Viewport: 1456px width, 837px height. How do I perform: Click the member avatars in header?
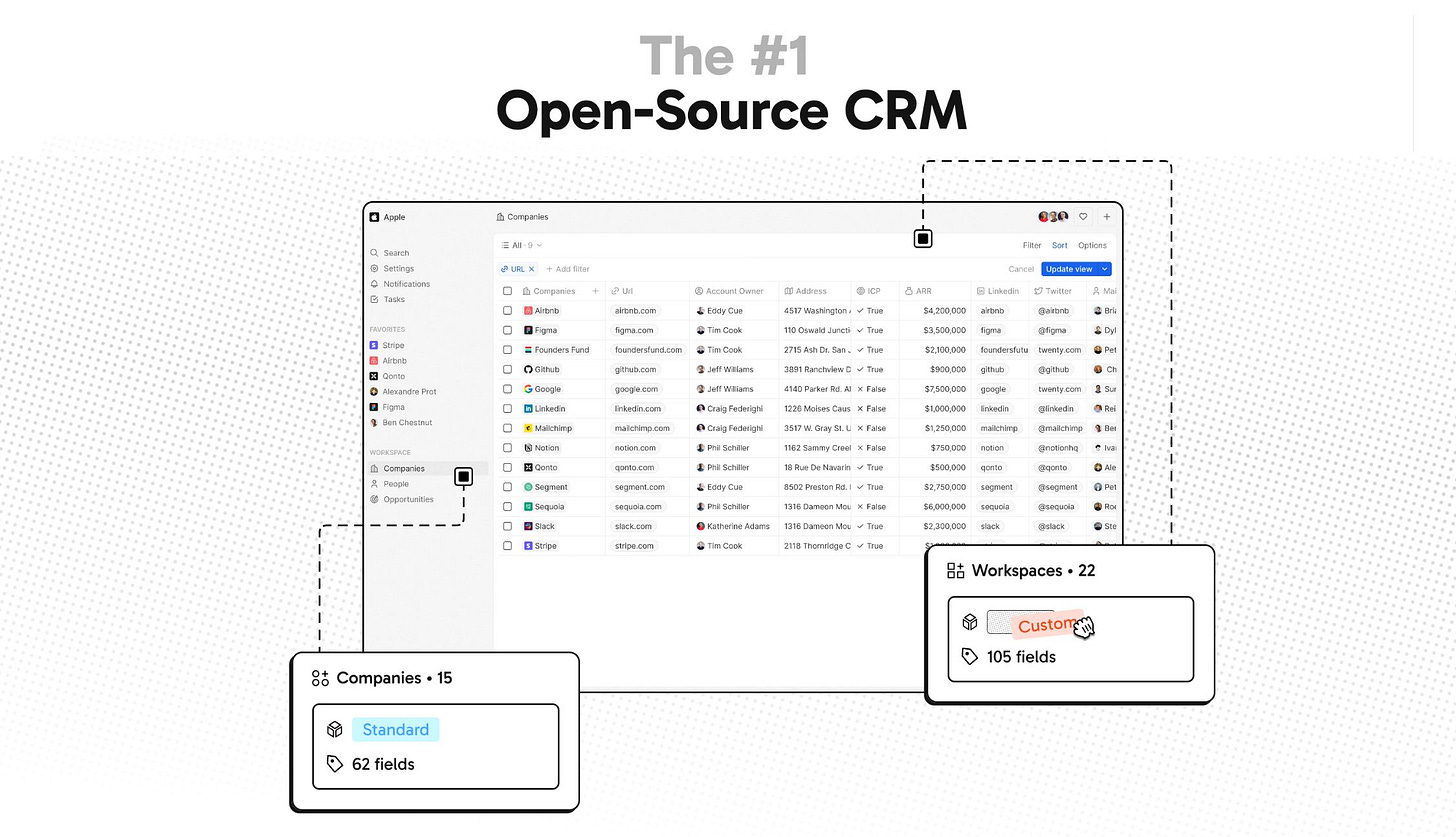click(1054, 217)
